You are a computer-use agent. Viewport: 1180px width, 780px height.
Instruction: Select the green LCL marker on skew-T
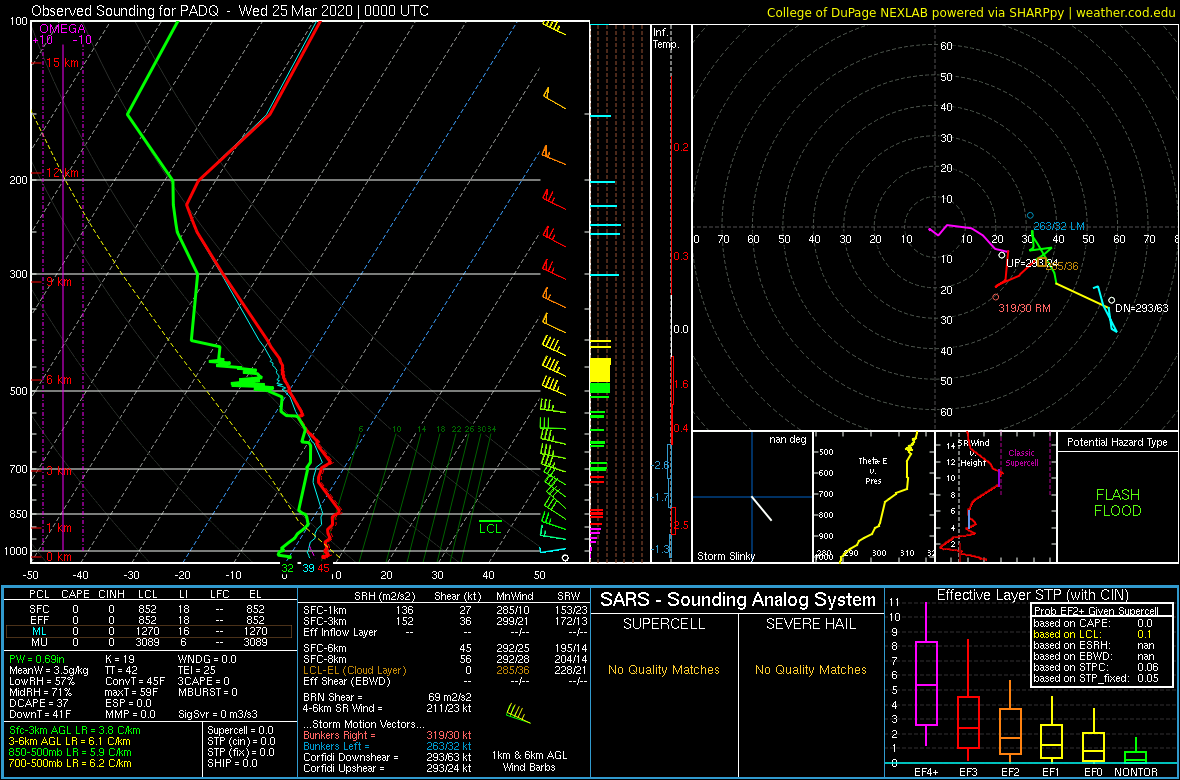(491, 528)
